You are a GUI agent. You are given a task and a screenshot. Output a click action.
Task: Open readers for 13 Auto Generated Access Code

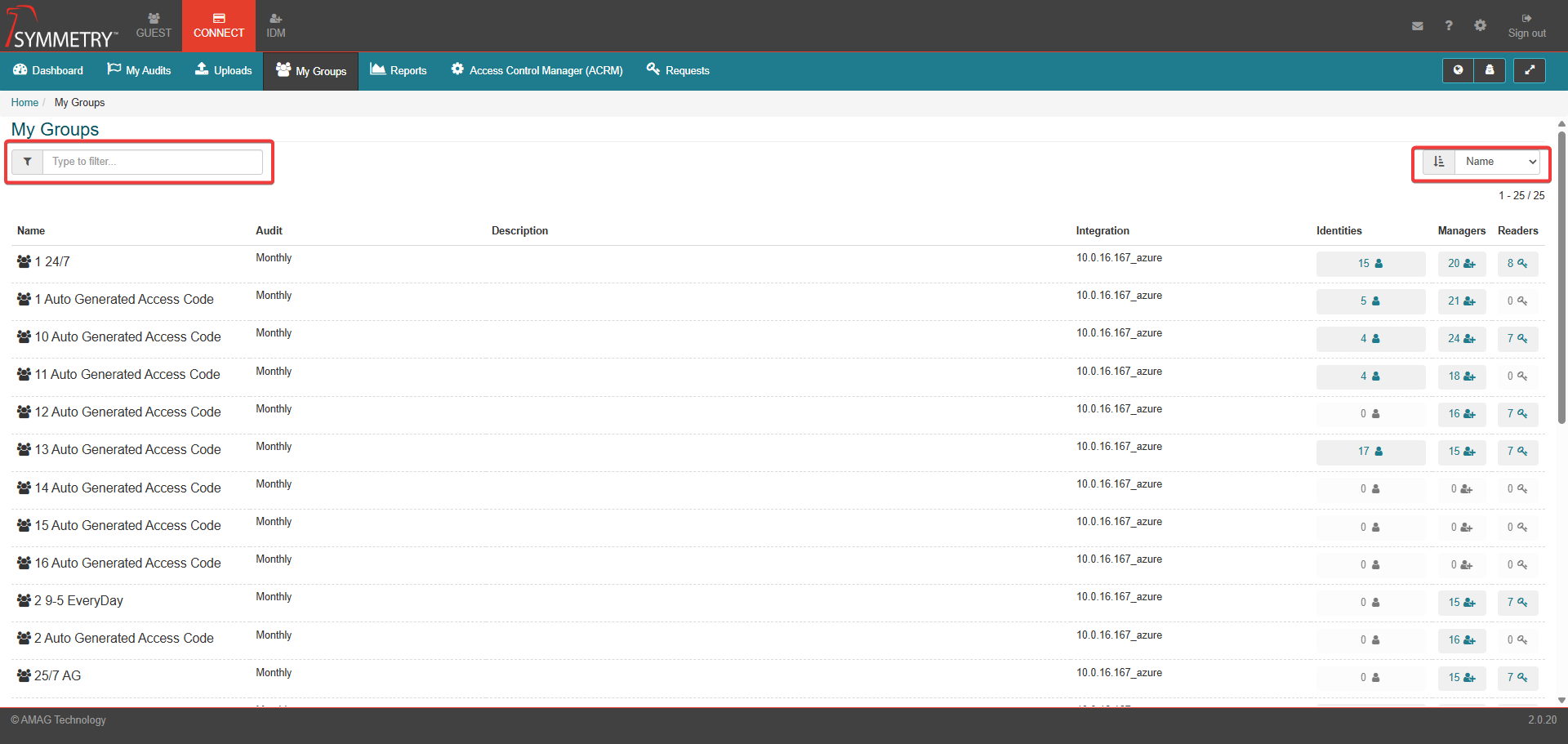coord(1517,452)
